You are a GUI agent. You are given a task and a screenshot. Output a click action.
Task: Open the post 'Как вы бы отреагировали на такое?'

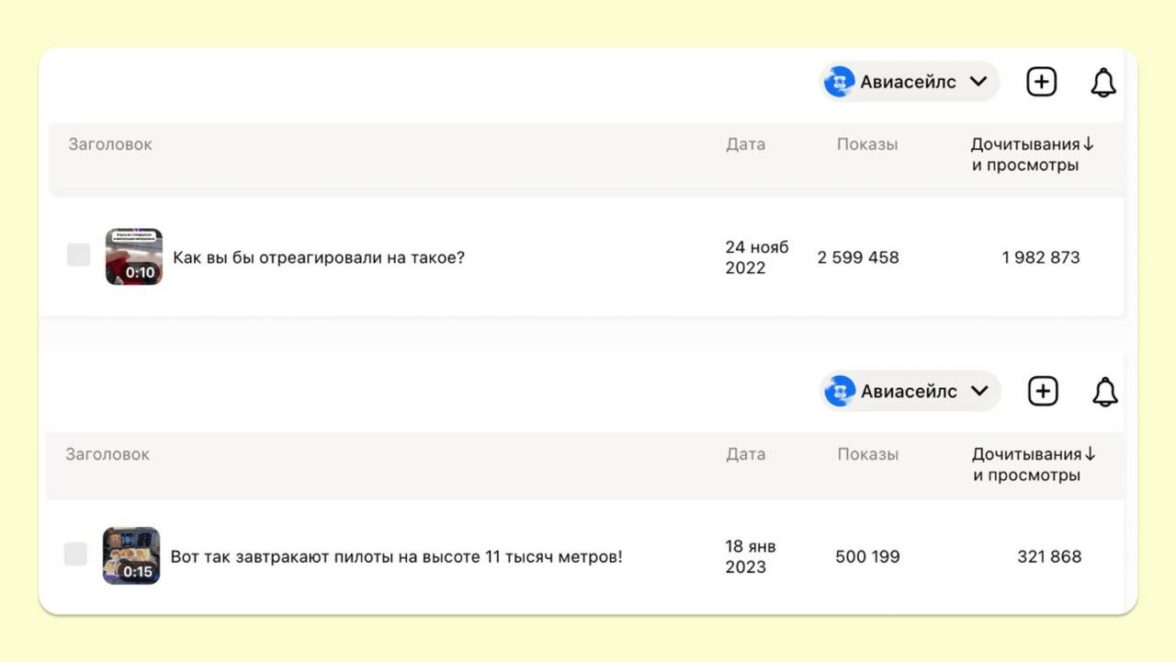pos(318,257)
